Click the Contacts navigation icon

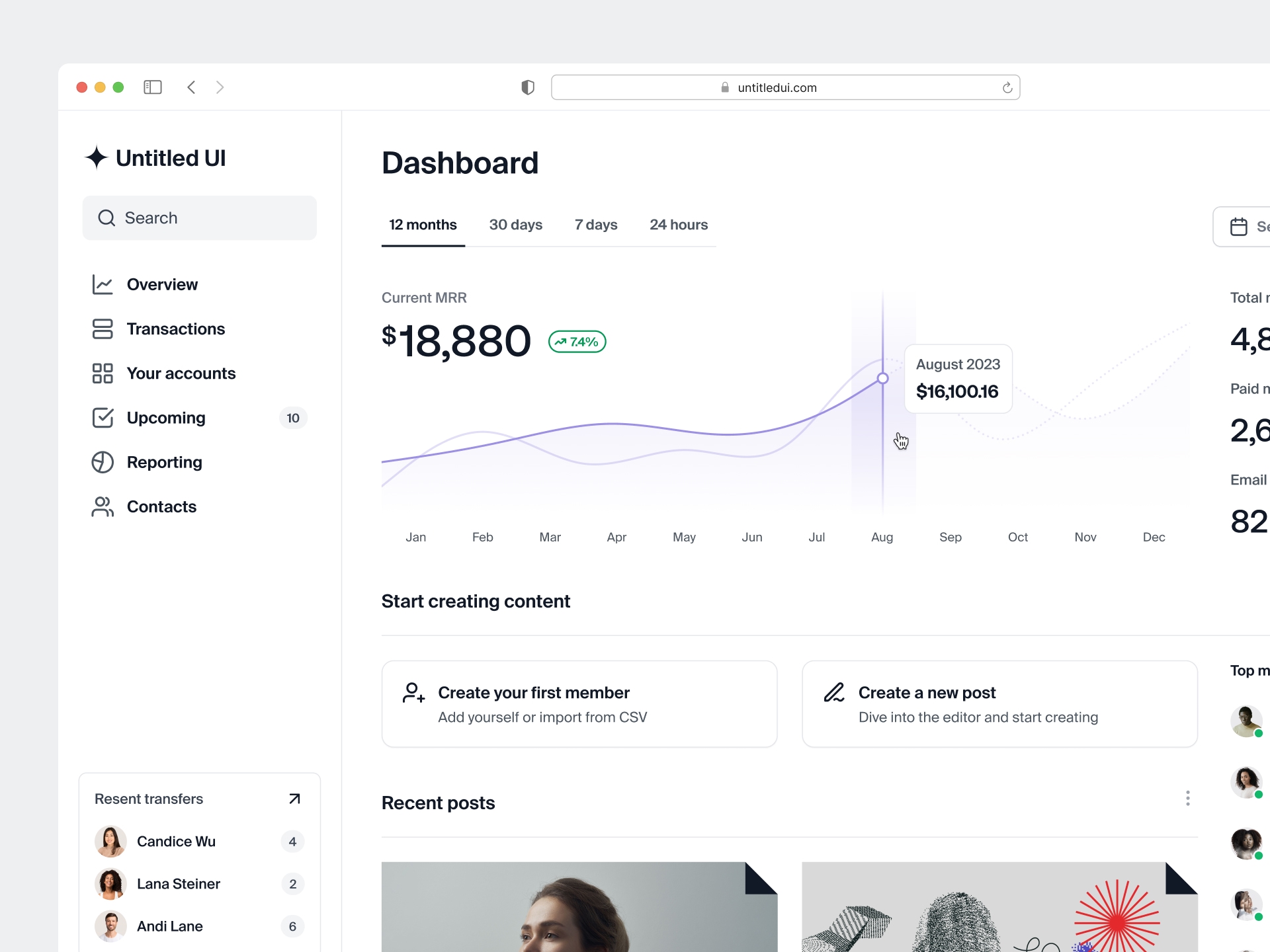(102, 506)
